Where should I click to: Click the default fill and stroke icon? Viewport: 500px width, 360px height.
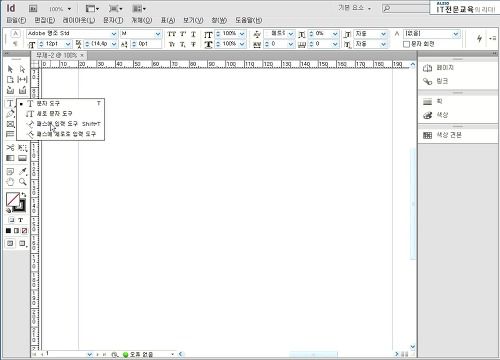(x=8, y=210)
